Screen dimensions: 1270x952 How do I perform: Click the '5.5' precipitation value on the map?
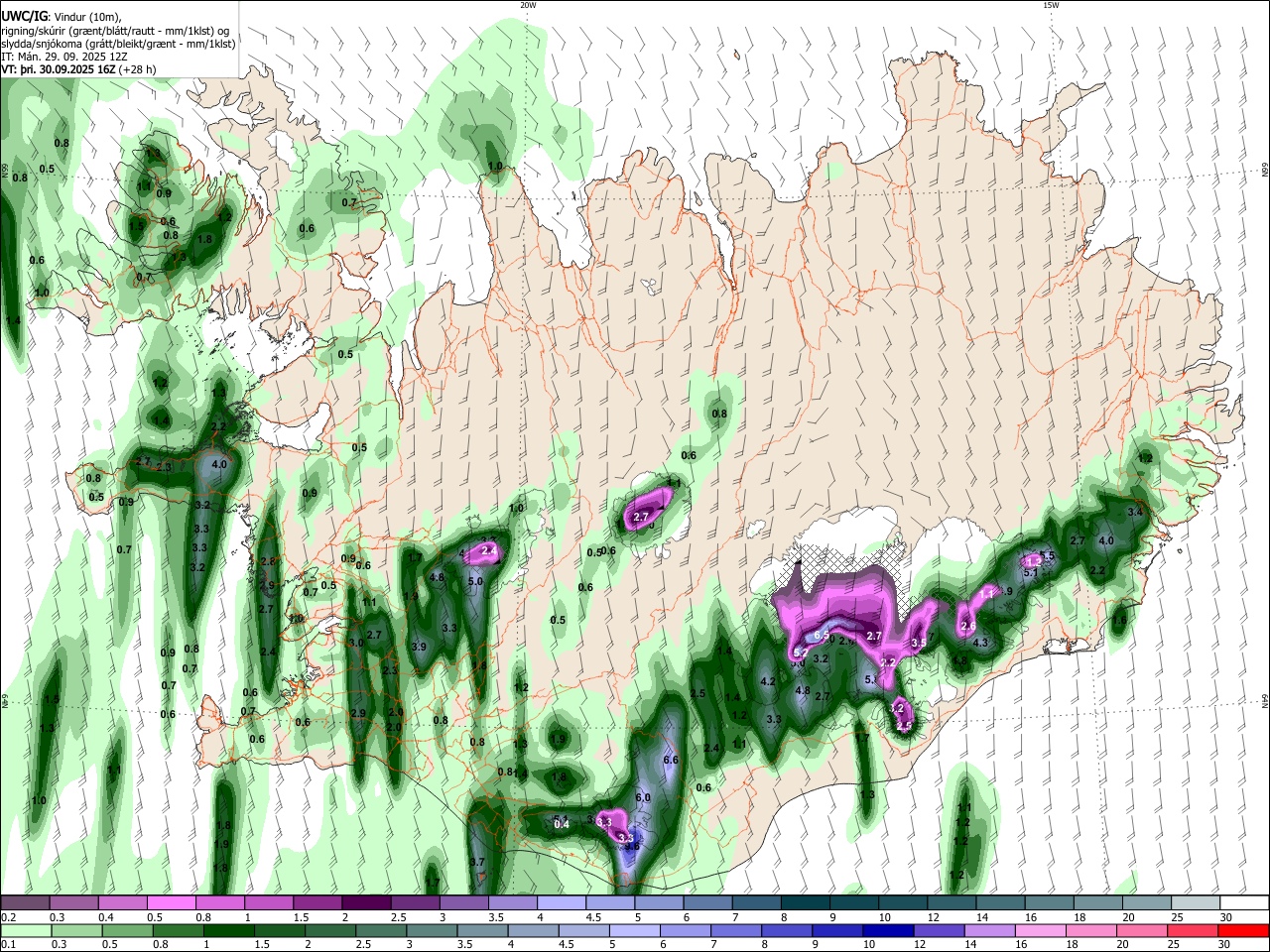[x=1047, y=556]
